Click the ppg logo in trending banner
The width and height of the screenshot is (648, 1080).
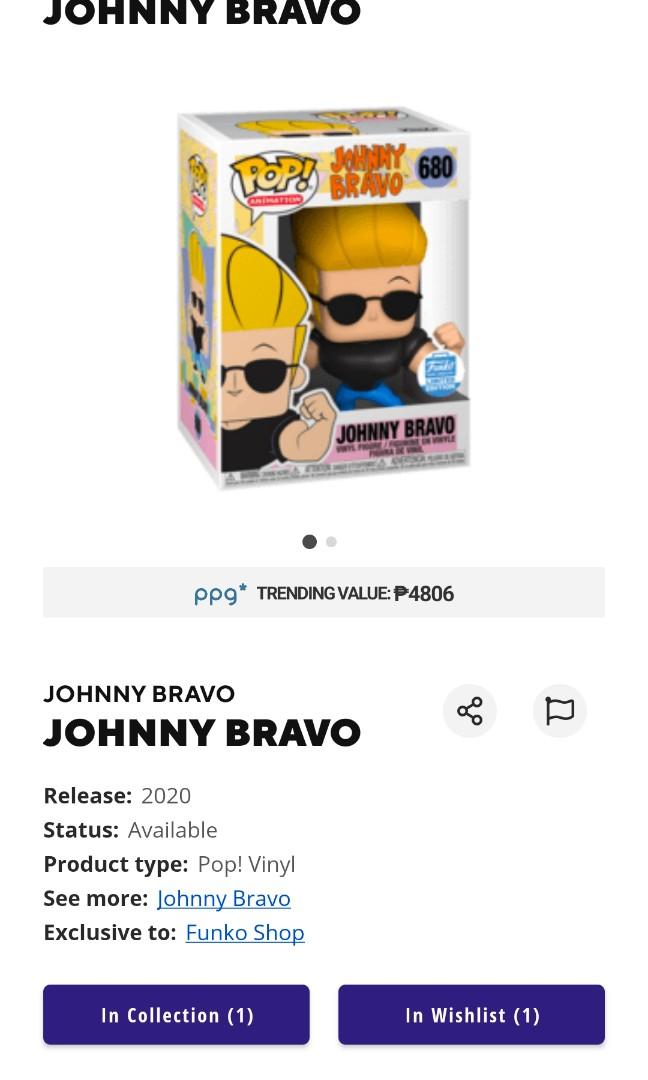click(220, 593)
